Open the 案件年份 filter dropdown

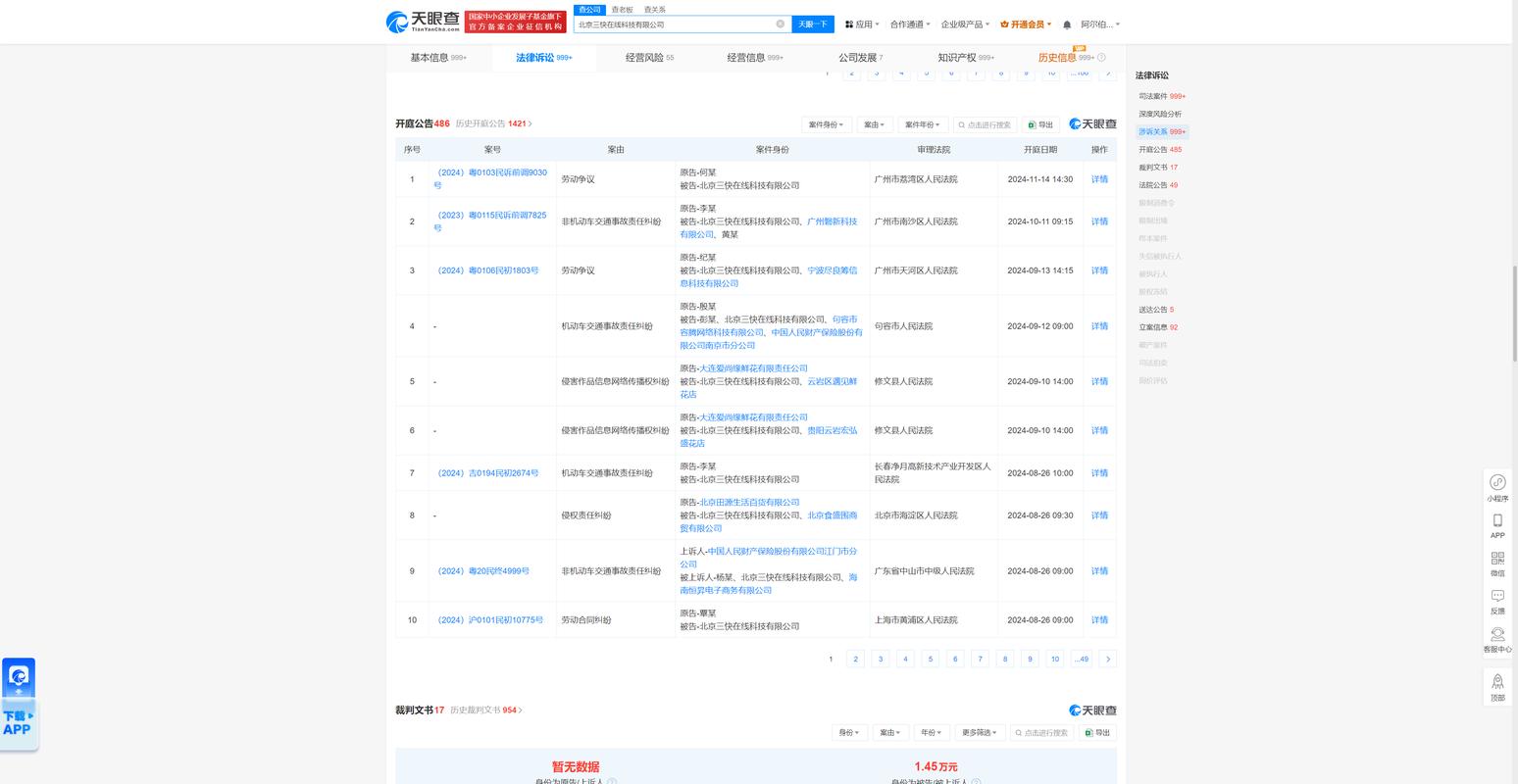(x=923, y=124)
